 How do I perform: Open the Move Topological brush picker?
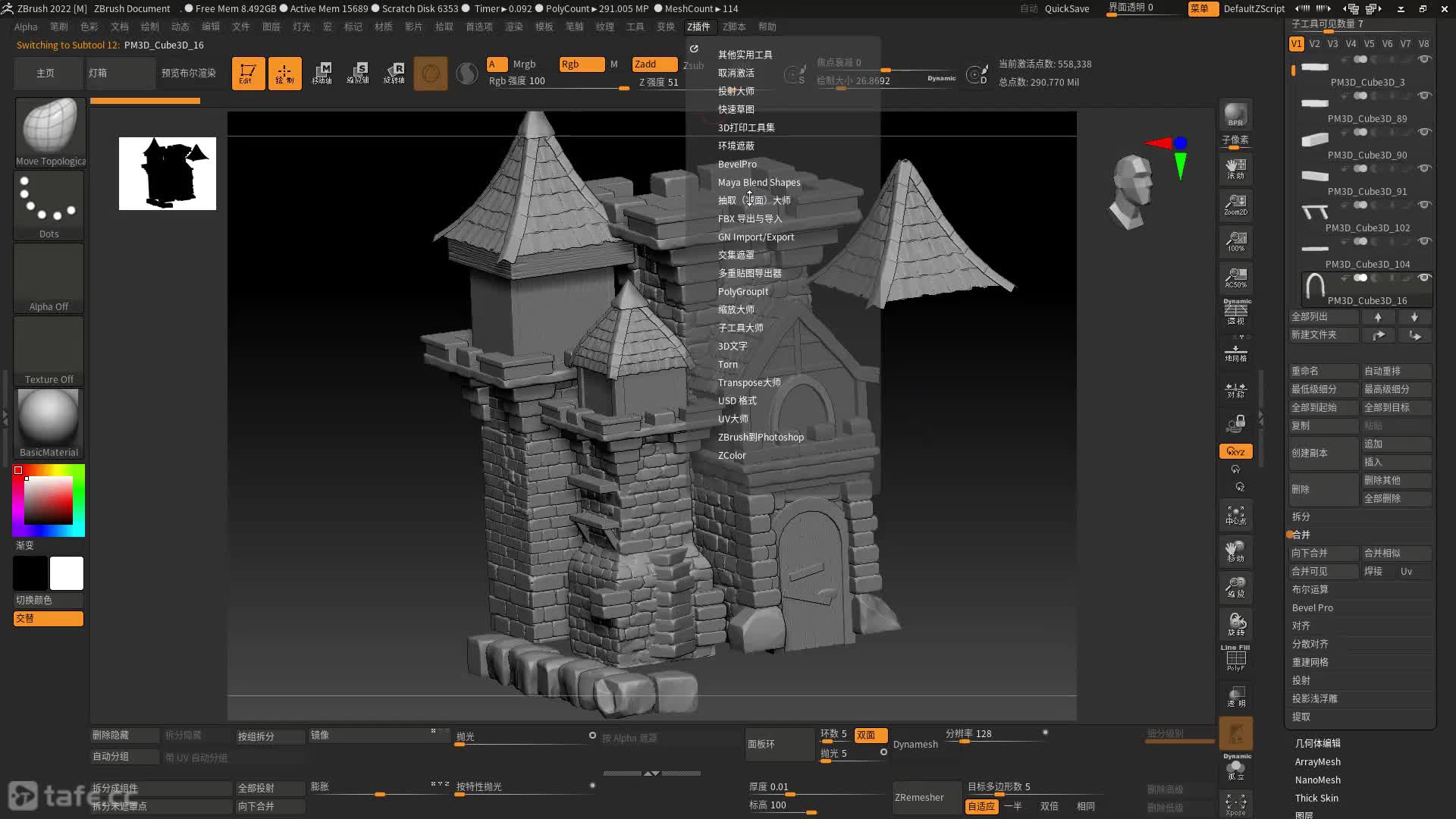click(x=49, y=133)
